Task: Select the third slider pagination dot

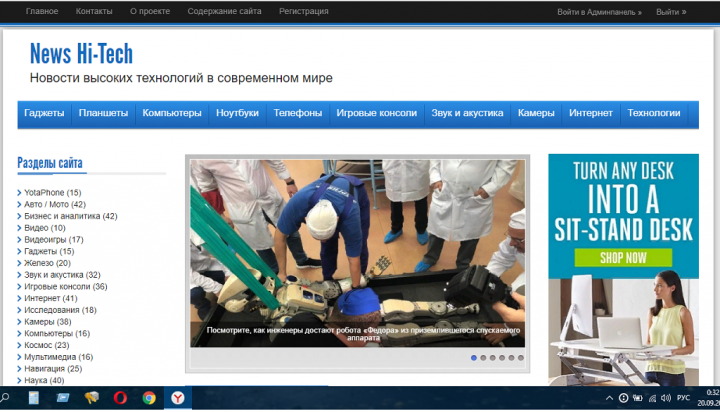Action: [492, 358]
